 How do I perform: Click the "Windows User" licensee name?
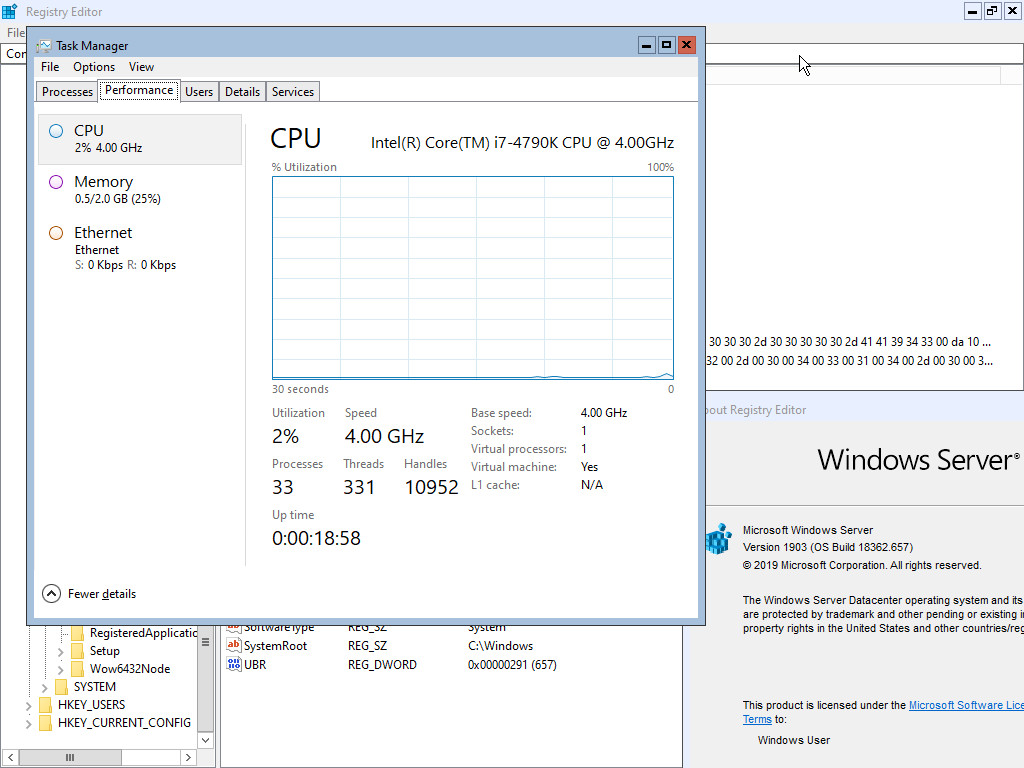(x=793, y=740)
